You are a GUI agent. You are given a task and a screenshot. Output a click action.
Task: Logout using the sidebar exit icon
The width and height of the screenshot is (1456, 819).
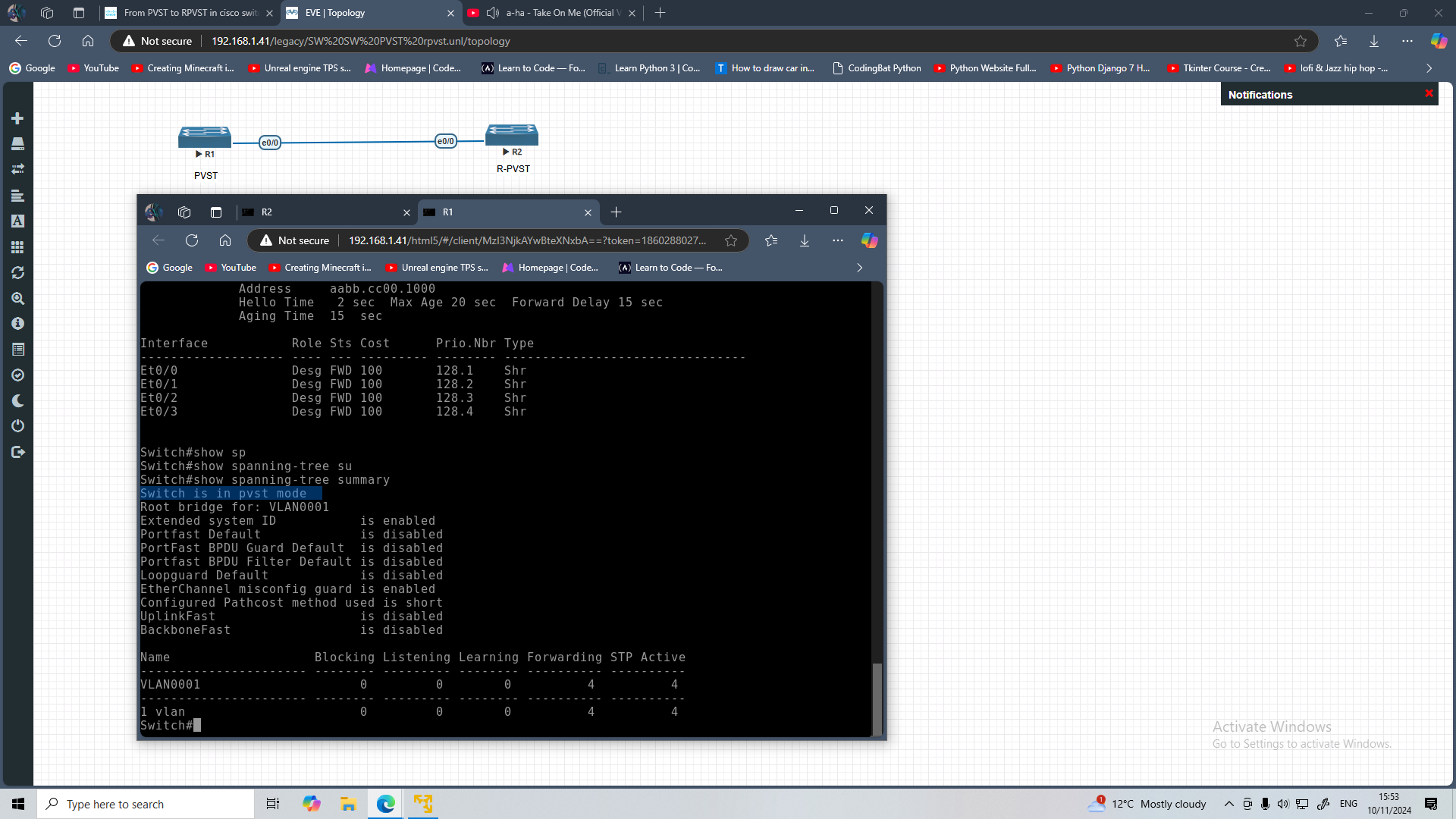point(17,451)
